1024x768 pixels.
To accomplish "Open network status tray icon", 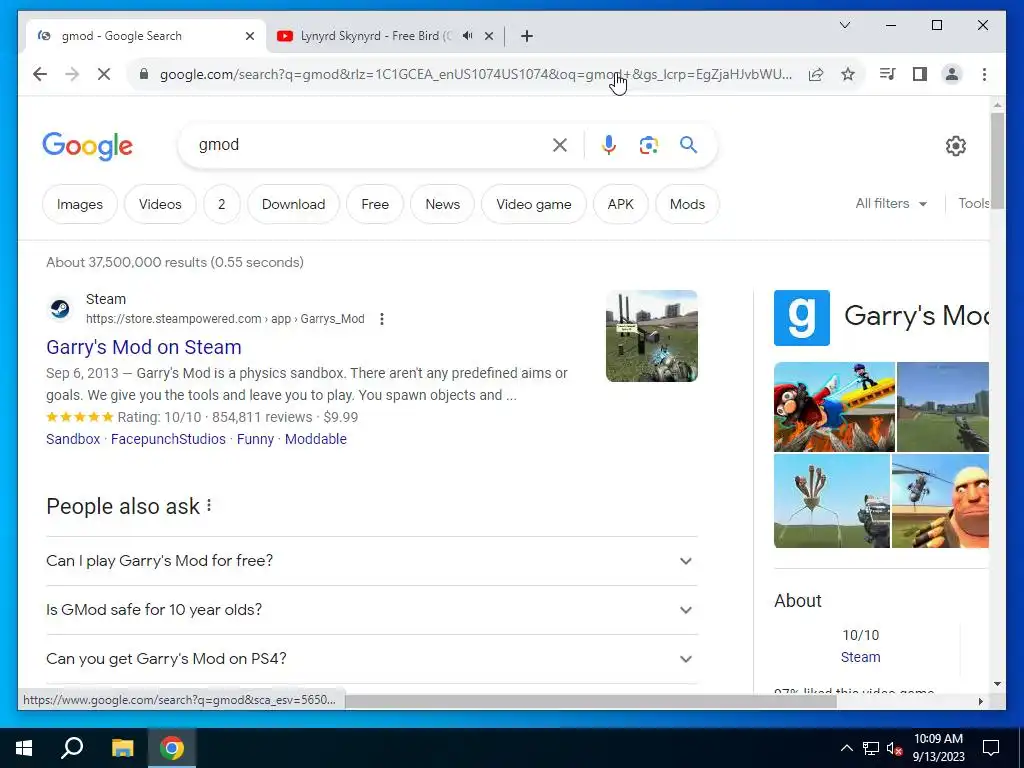I will tap(871, 748).
